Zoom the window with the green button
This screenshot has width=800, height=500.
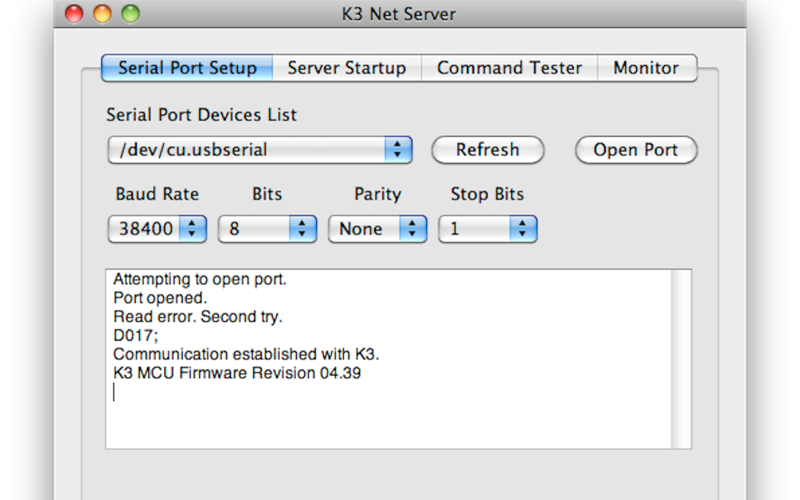pos(130,14)
